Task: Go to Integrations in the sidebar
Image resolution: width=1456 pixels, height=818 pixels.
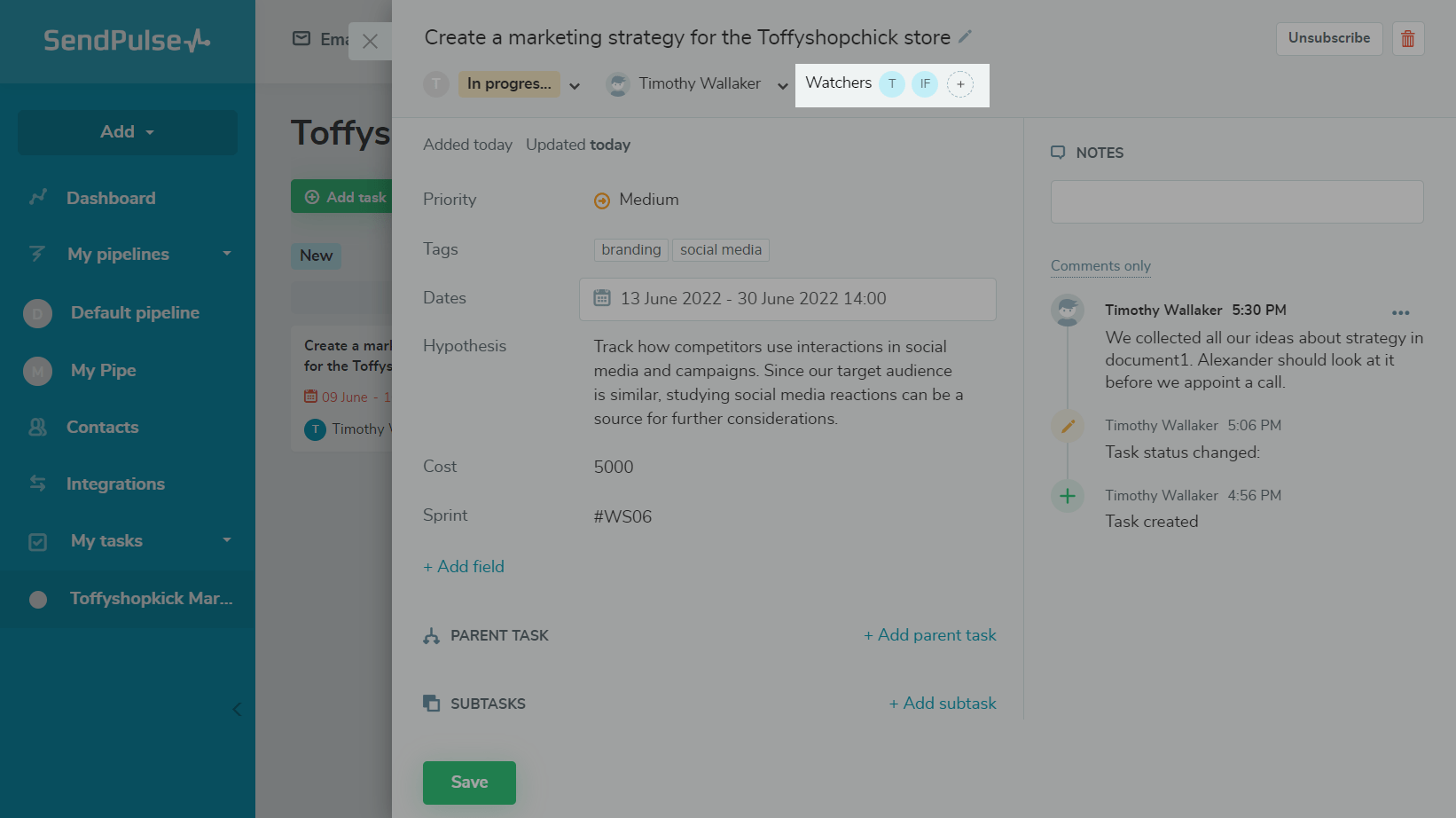Action: pyautogui.click(x=115, y=484)
